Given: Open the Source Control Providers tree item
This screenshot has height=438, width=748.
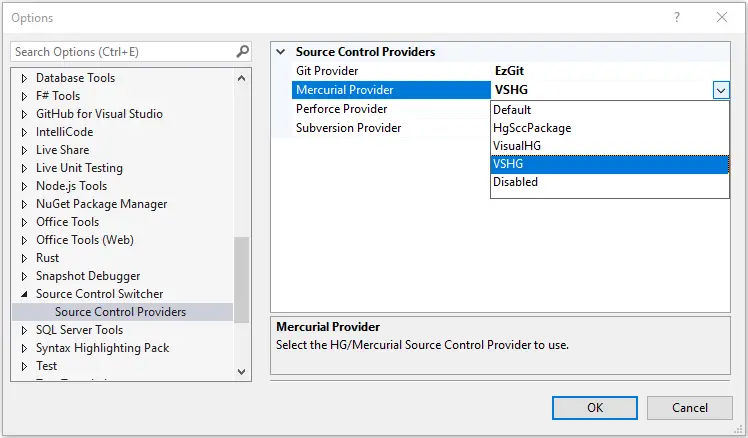Looking at the screenshot, I should tap(120, 312).
